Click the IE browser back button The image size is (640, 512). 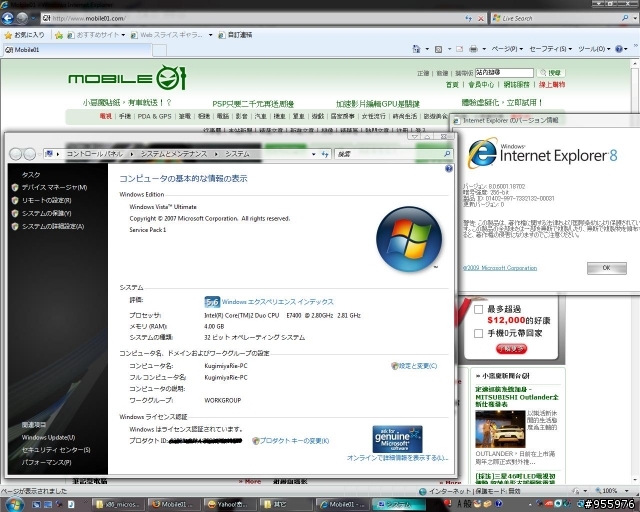pos(8,17)
